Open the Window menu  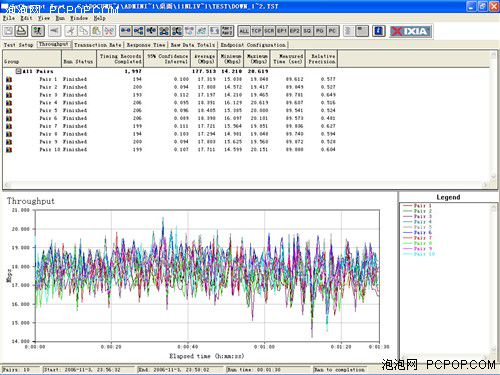click(79, 18)
